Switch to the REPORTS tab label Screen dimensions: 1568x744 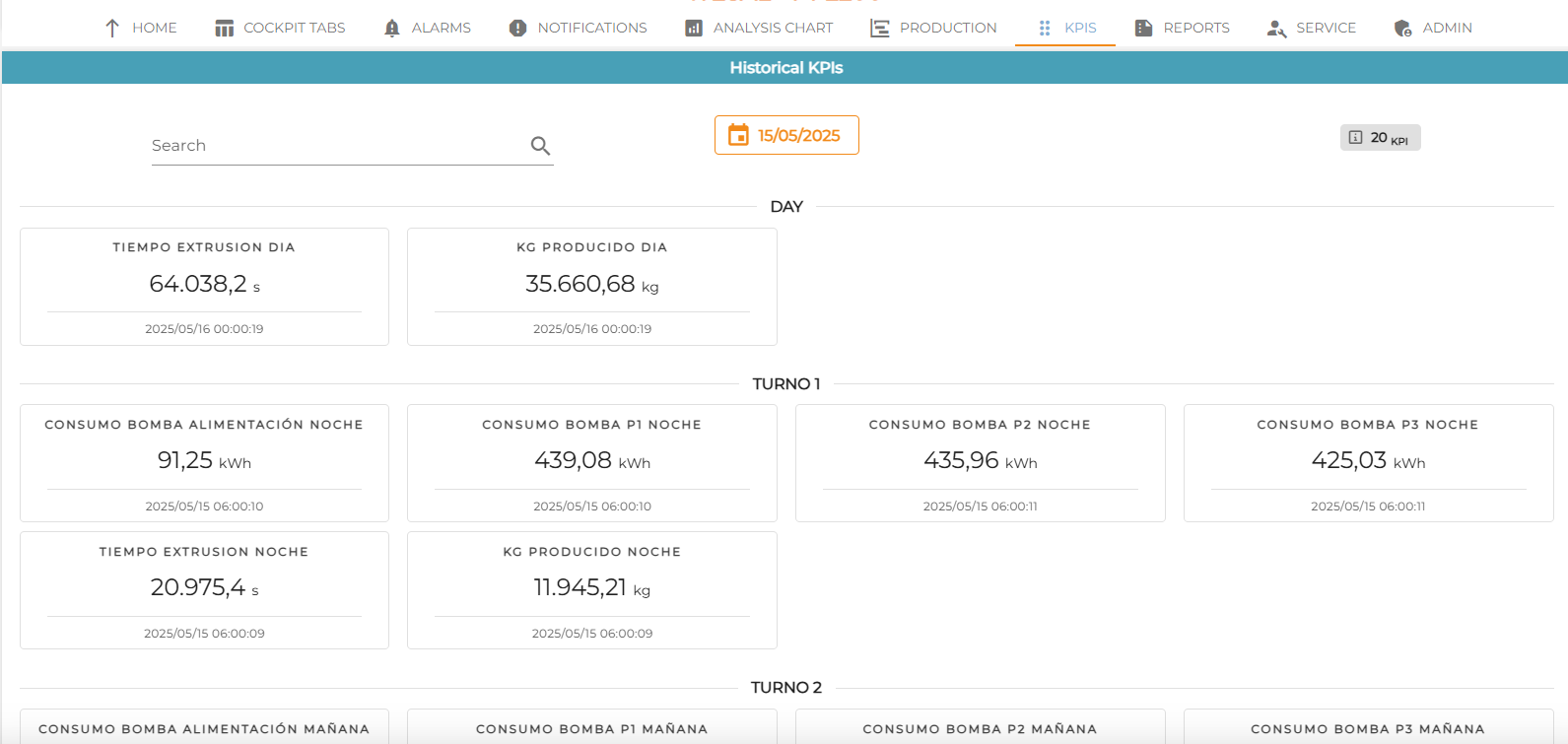[1196, 28]
